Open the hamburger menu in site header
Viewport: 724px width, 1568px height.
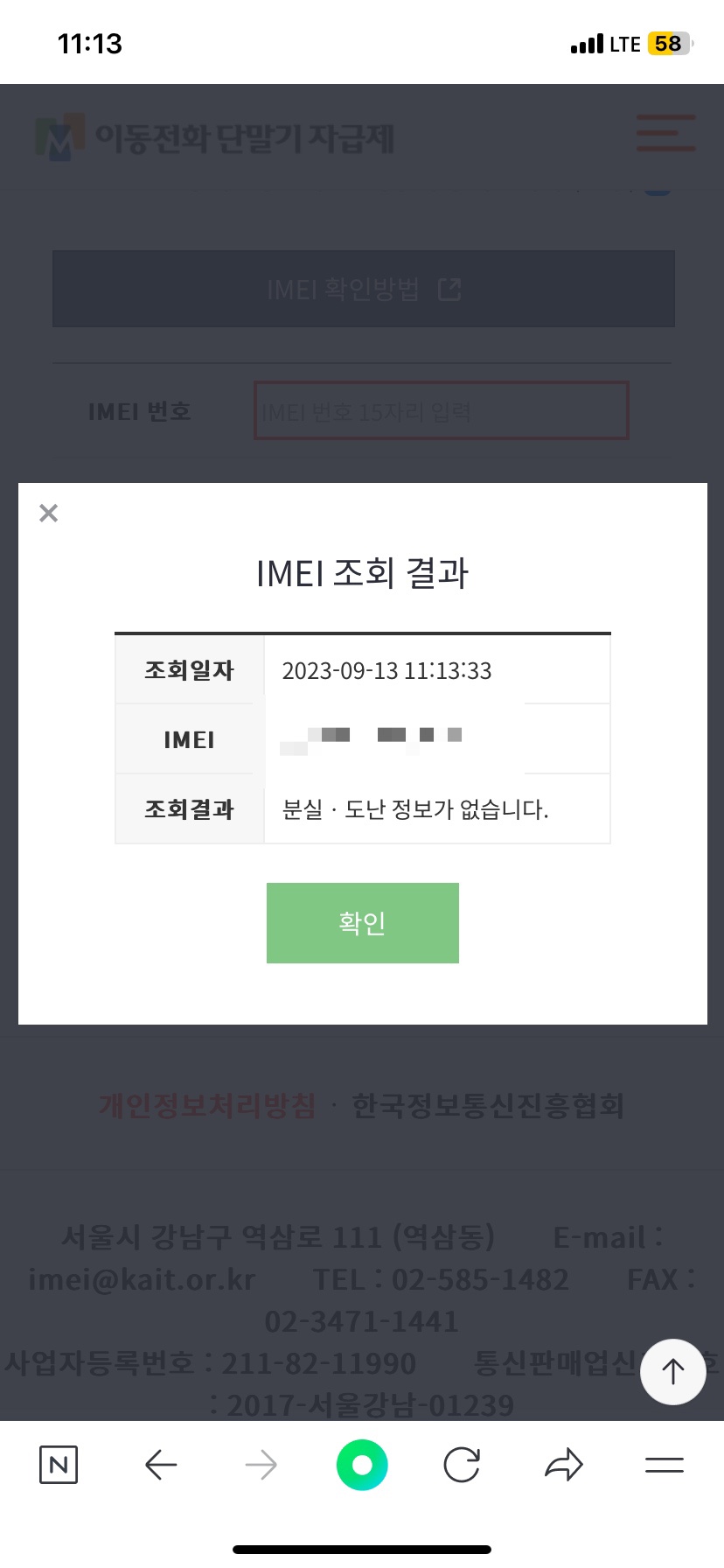click(665, 133)
